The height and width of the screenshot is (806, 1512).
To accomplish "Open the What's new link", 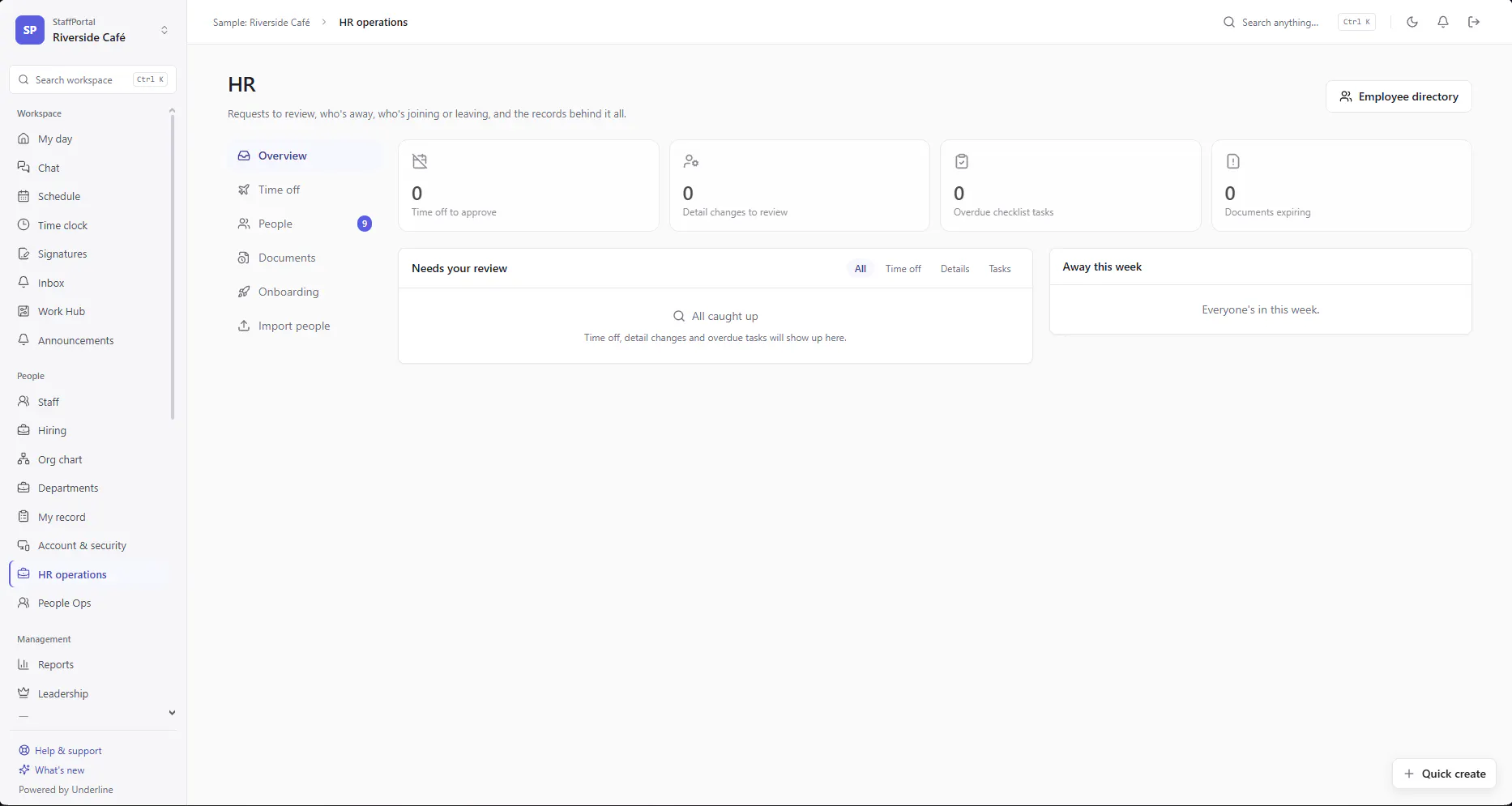I will pos(52,770).
